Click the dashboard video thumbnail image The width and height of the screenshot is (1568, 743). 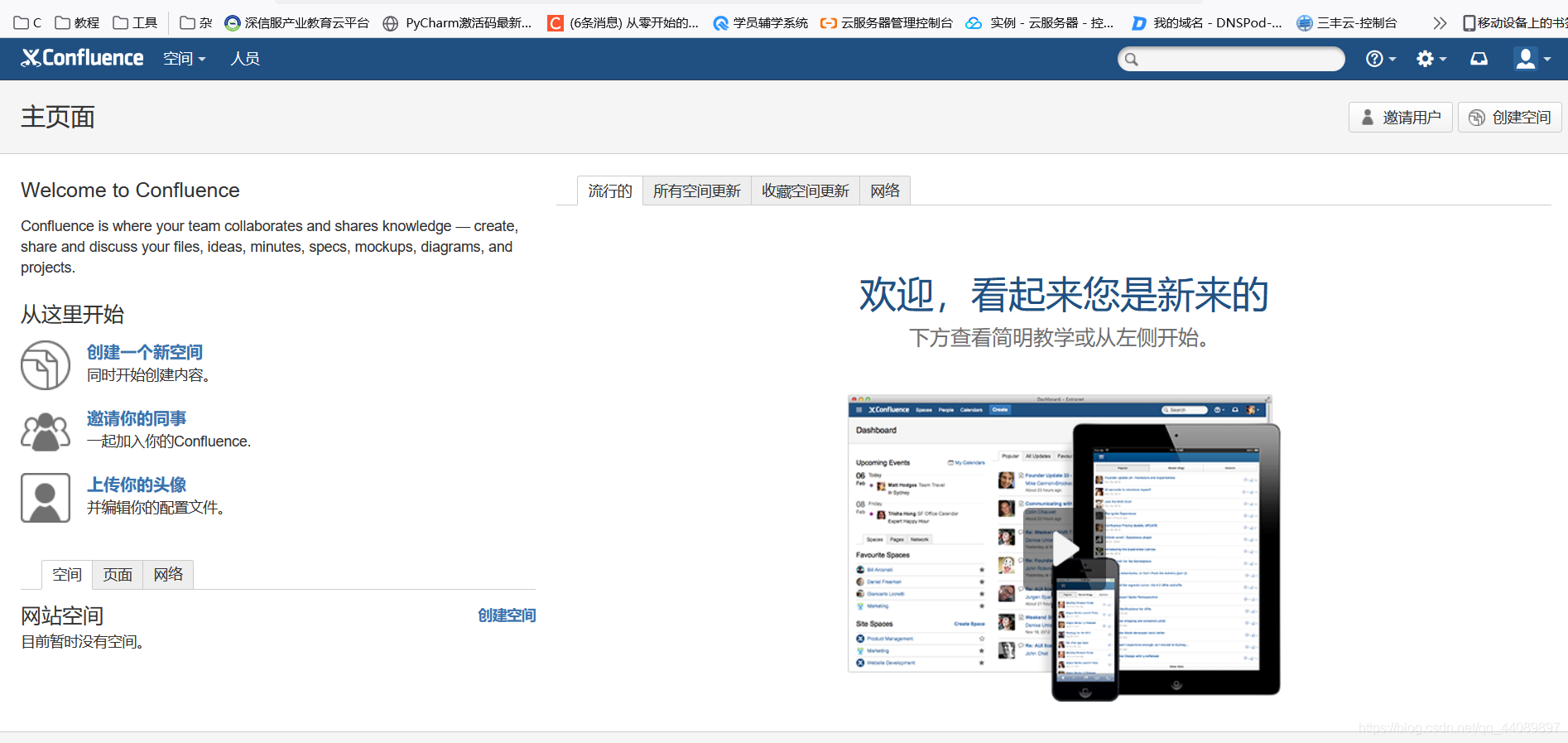pos(1064,548)
